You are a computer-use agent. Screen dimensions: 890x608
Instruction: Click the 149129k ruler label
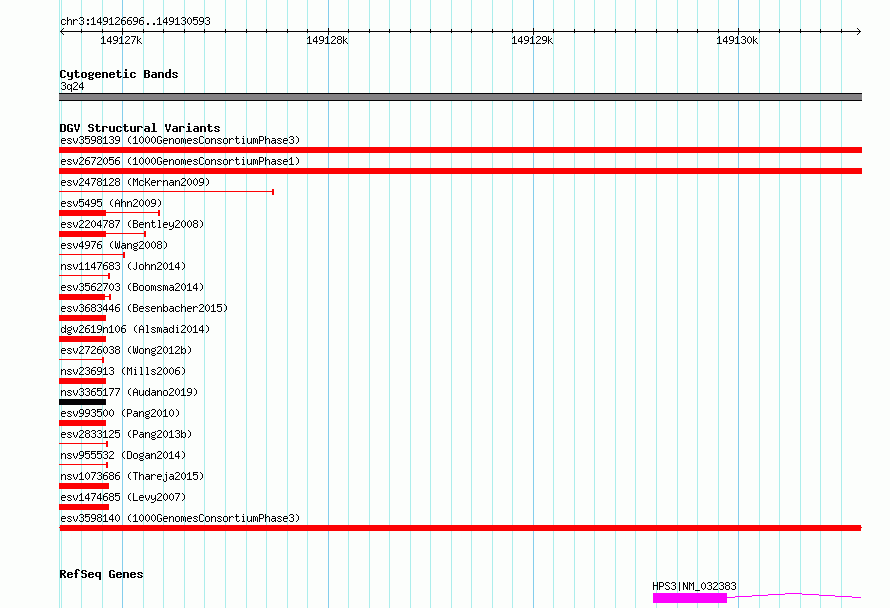532,40
